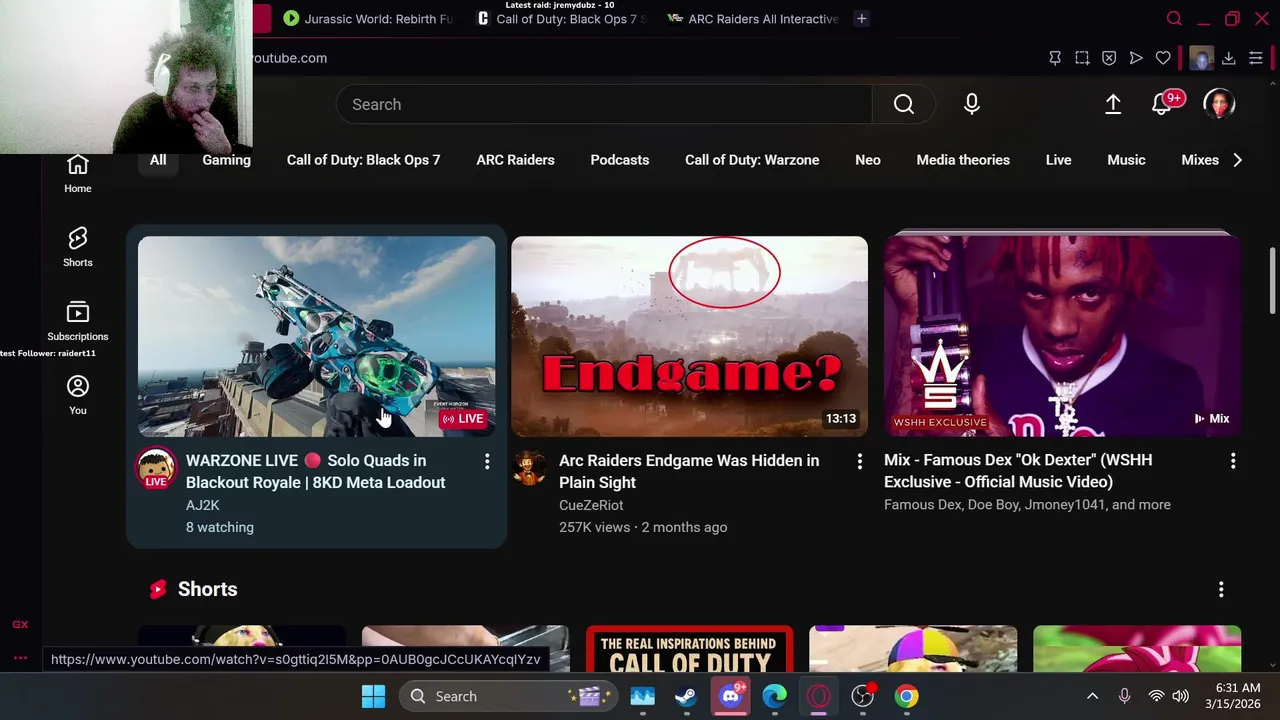Open Discord from the taskbar
This screenshot has height=720, width=1280.
(x=730, y=696)
